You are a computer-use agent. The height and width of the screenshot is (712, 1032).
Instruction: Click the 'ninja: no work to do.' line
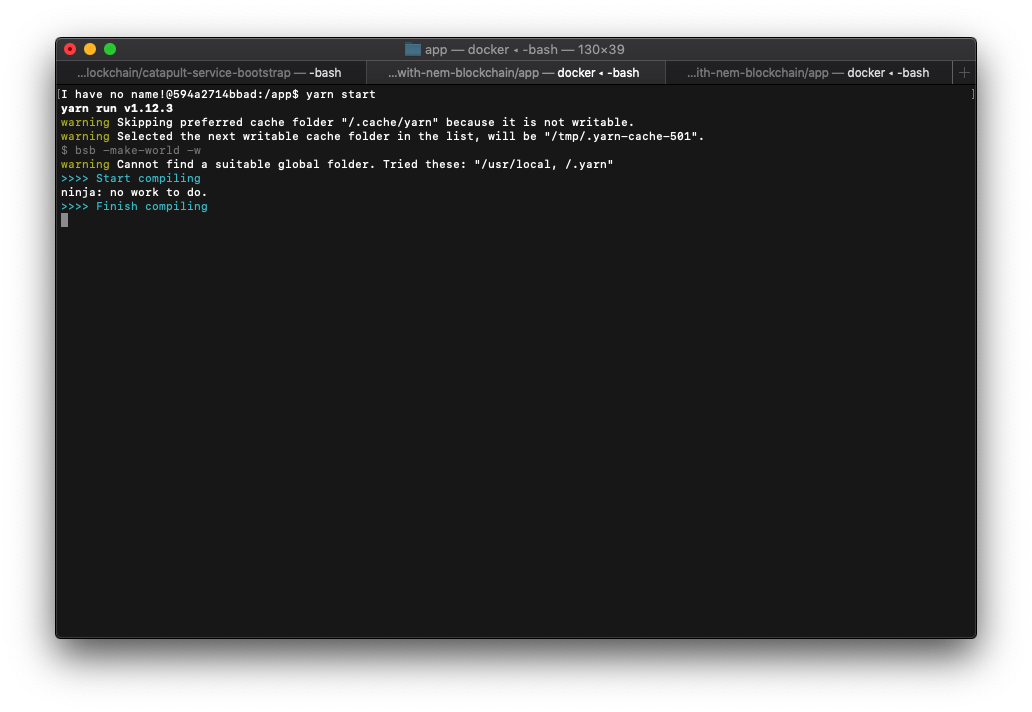(x=134, y=193)
